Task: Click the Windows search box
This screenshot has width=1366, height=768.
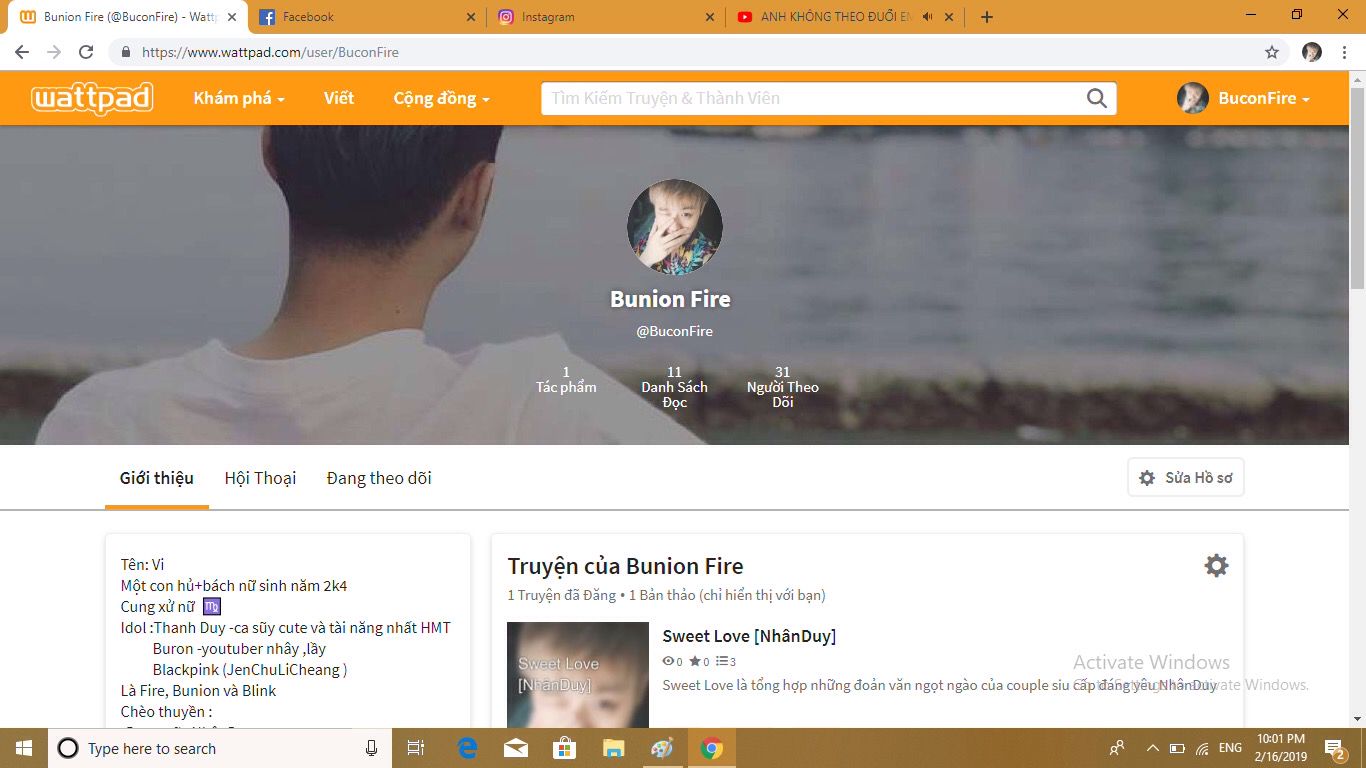Action: (x=220, y=748)
